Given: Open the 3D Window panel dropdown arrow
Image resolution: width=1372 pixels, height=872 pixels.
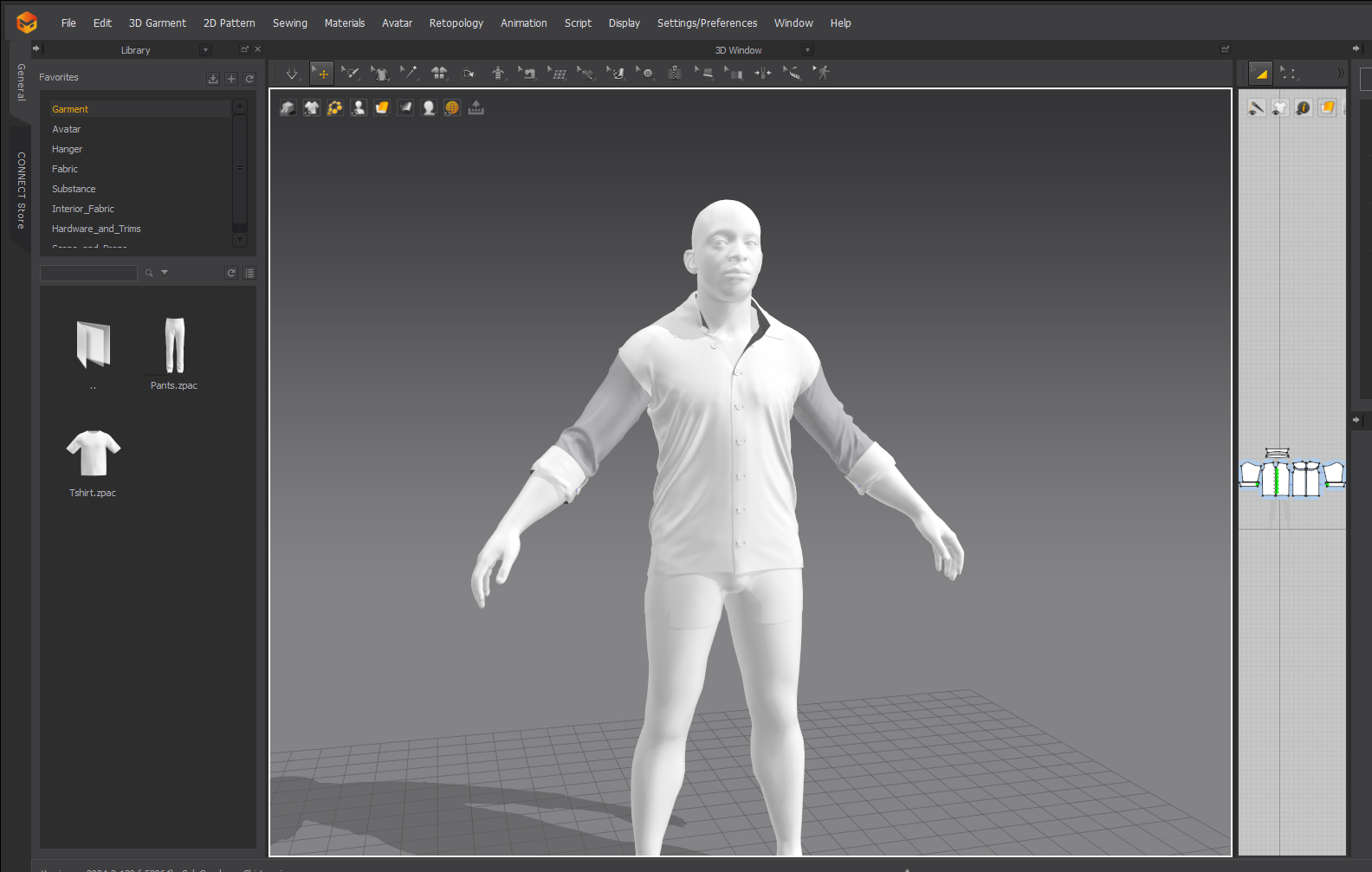Looking at the screenshot, I should pyautogui.click(x=807, y=50).
